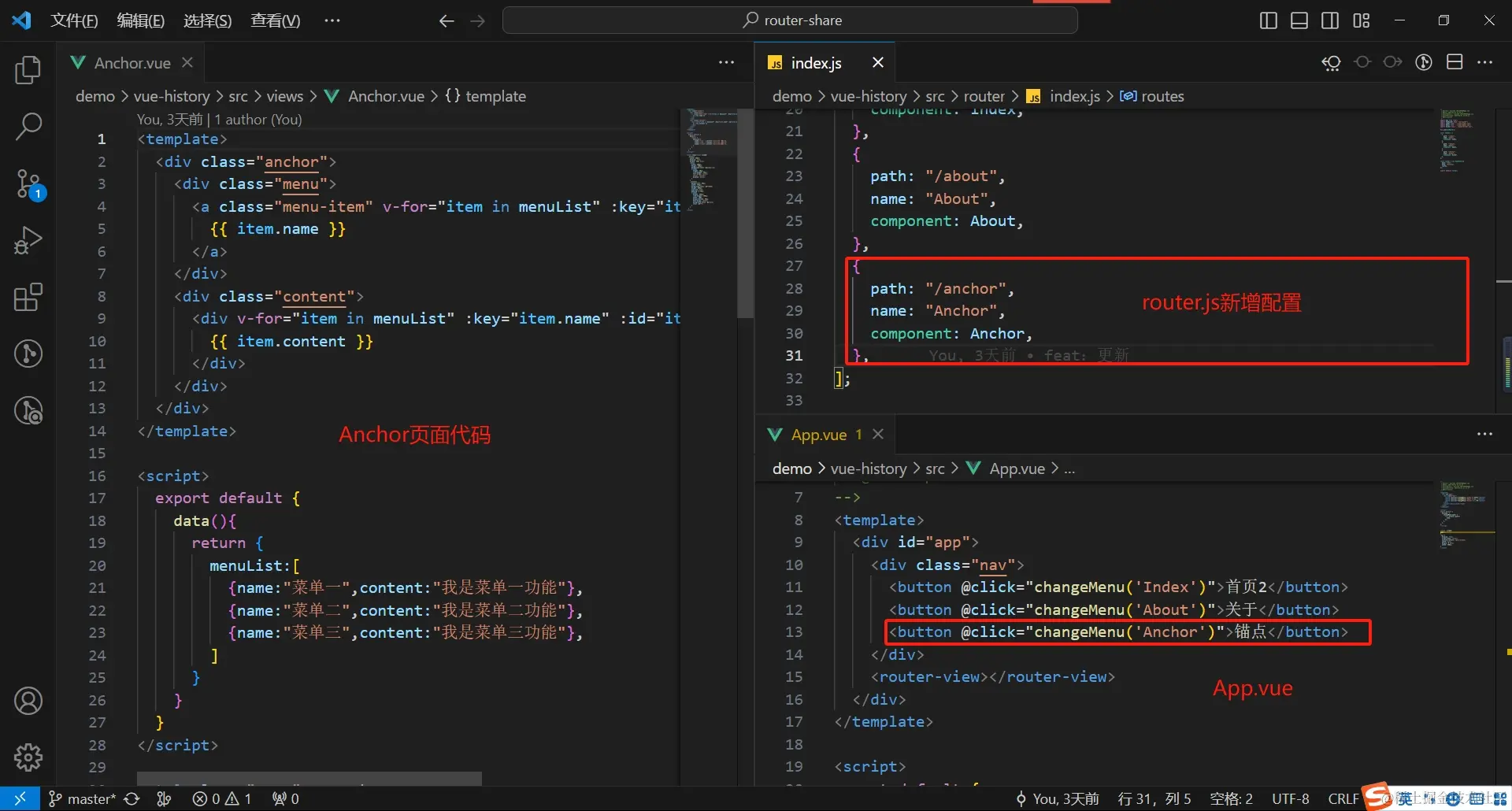Switch to the Anchor.vue tab

coord(132,63)
